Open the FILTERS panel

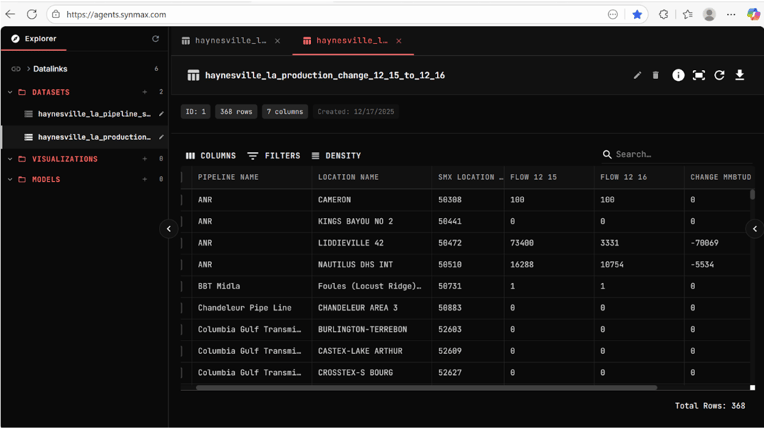[x=274, y=156]
